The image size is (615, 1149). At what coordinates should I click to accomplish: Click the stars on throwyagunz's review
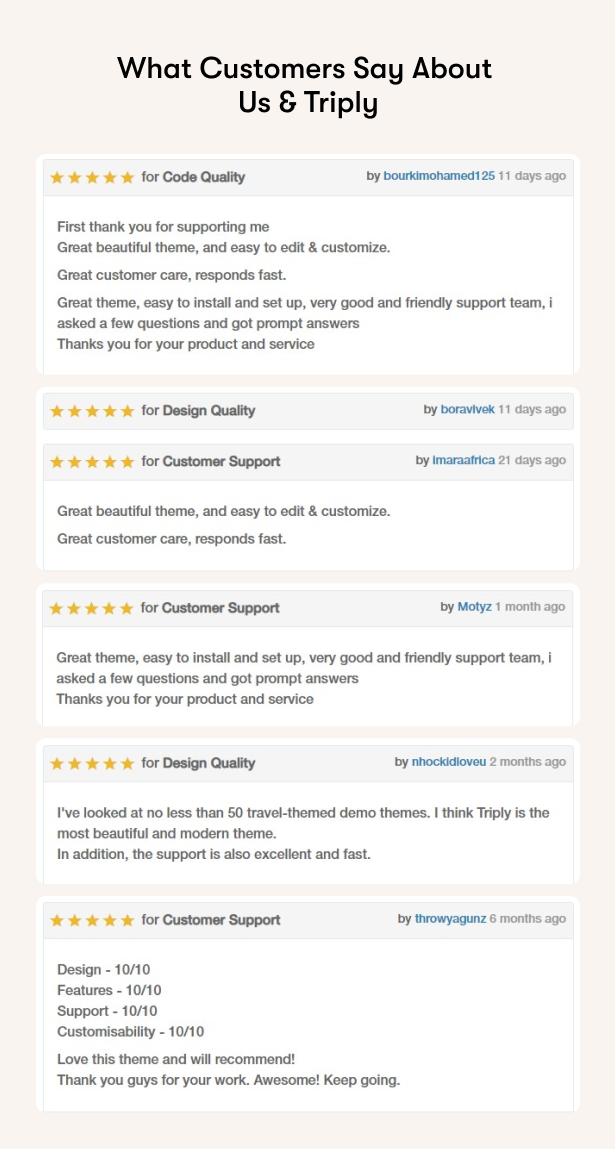tap(92, 920)
